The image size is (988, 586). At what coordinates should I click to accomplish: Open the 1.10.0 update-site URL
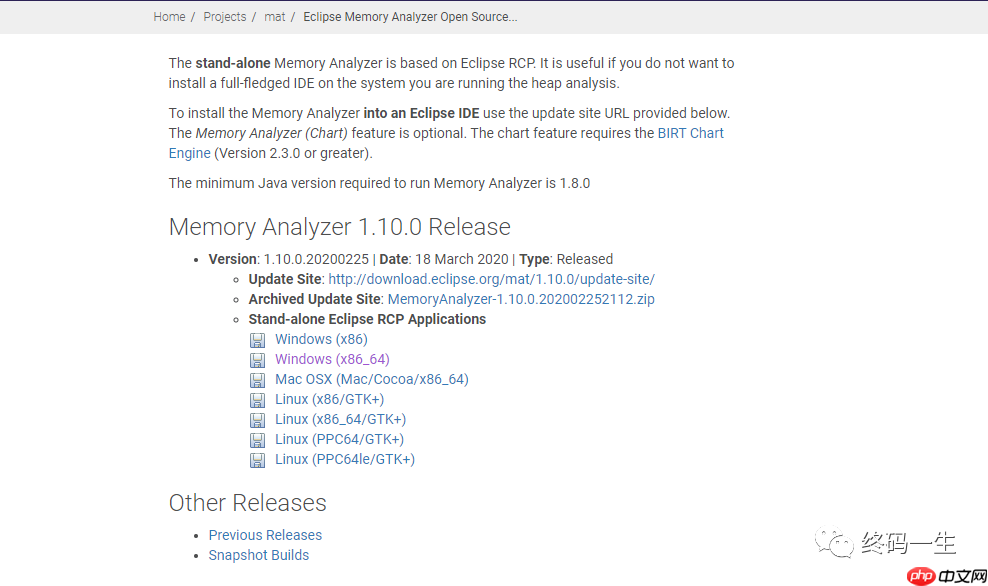point(491,279)
